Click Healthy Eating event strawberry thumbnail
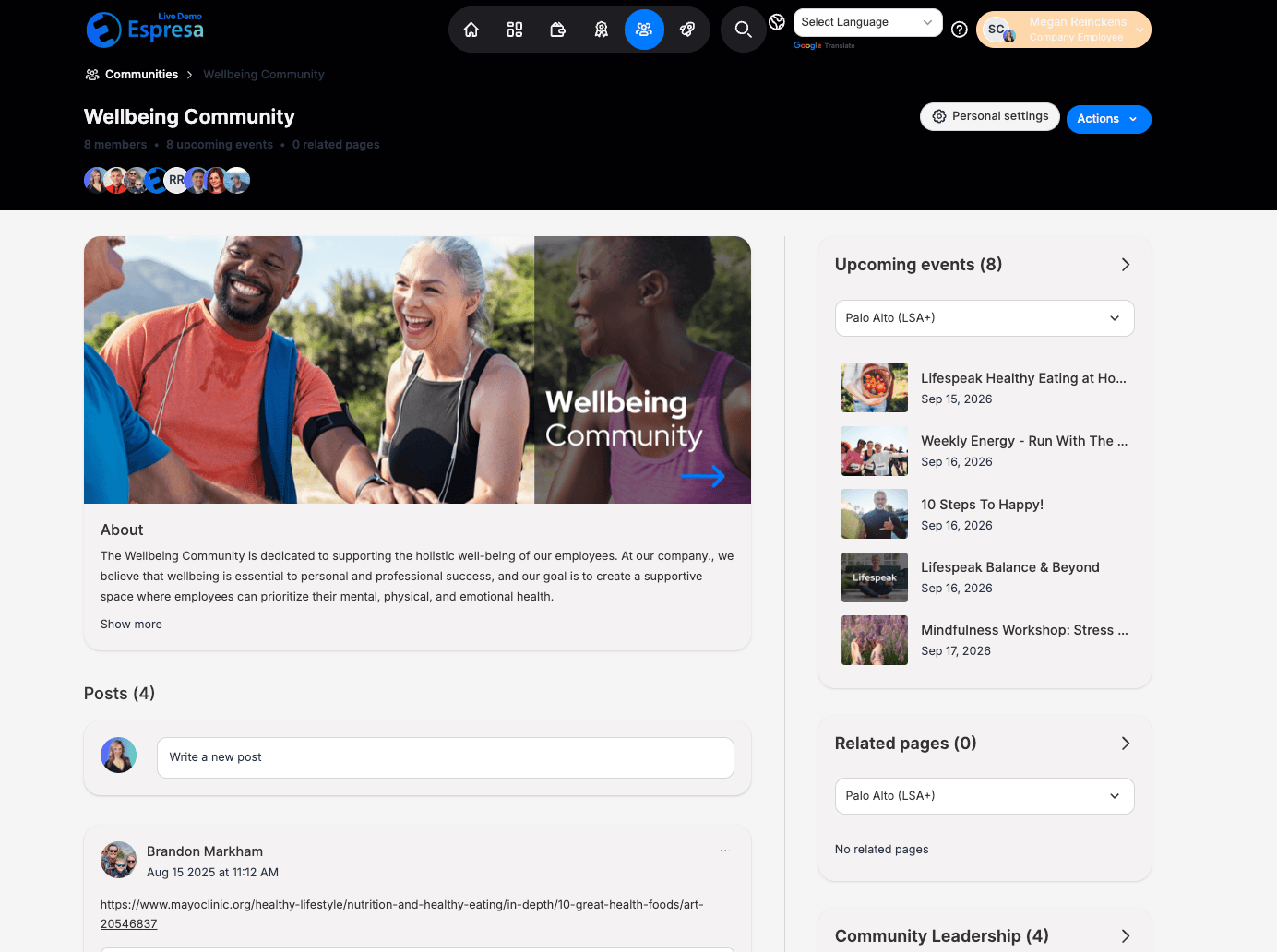The height and width of the screenshot is (952, 1277). point(875,387)
